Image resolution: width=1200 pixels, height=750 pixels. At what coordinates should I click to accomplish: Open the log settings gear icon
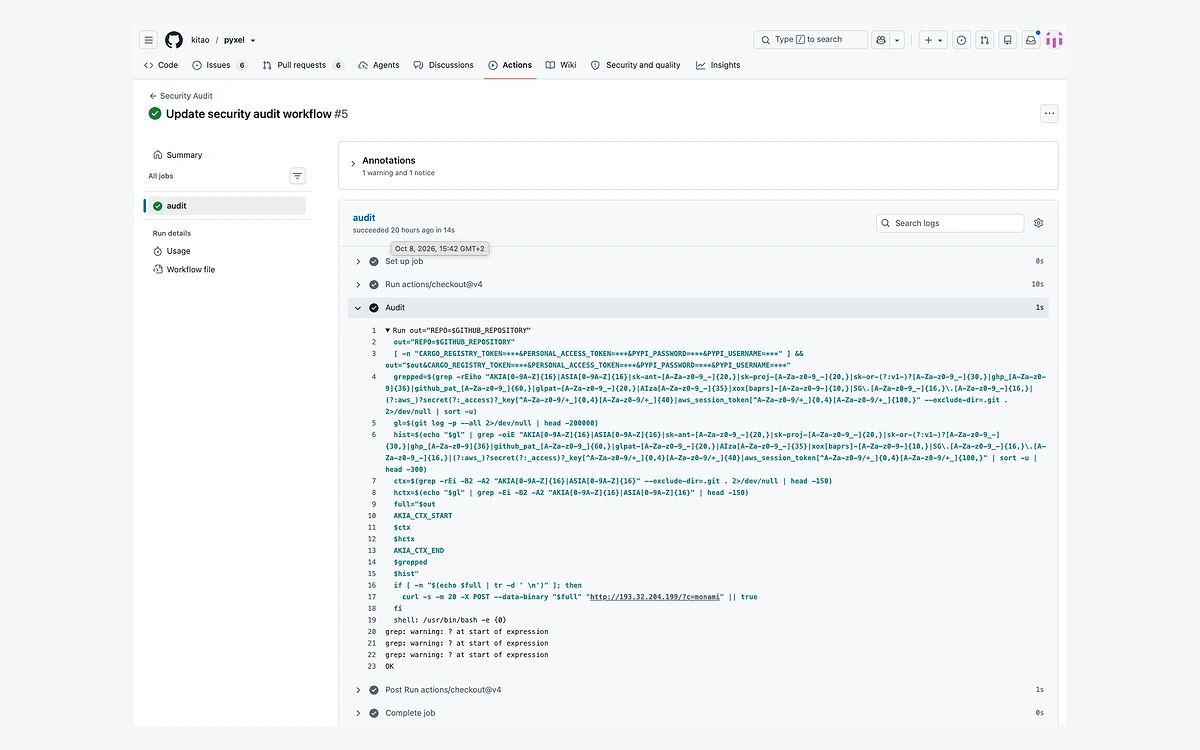click(x=1038, y=223)
